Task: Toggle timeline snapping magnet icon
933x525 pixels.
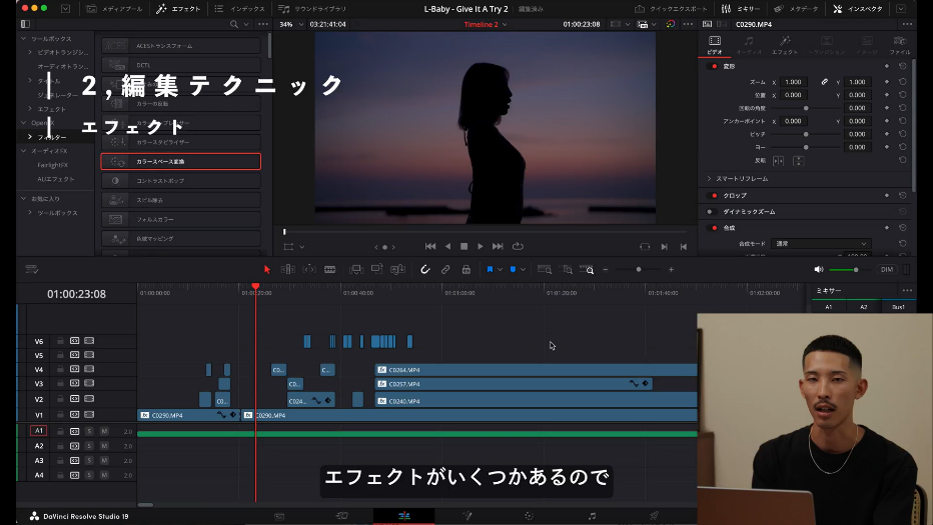Action: click(425, 269)
